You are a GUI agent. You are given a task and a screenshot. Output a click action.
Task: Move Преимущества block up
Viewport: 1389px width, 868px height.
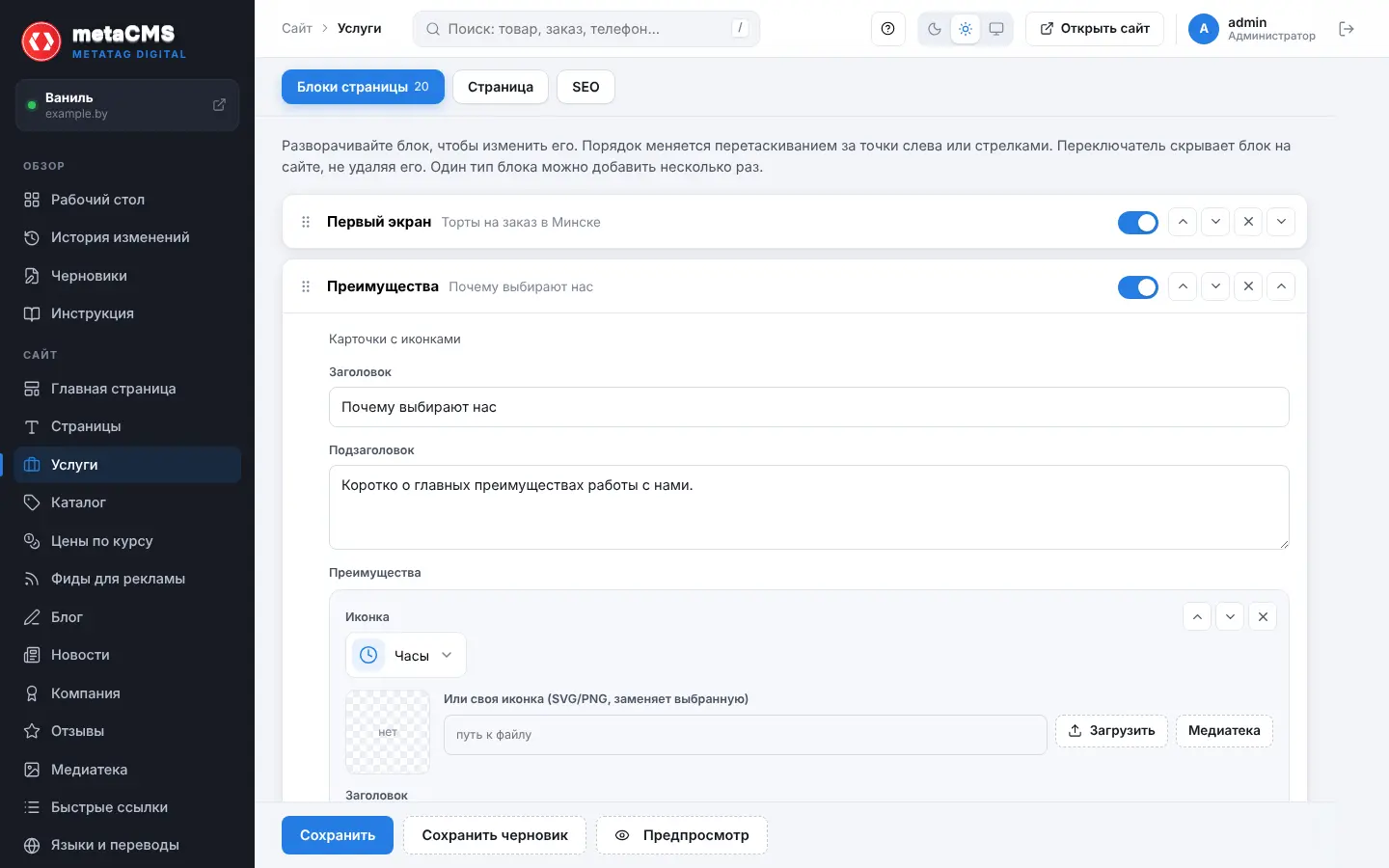point(1183,286)
